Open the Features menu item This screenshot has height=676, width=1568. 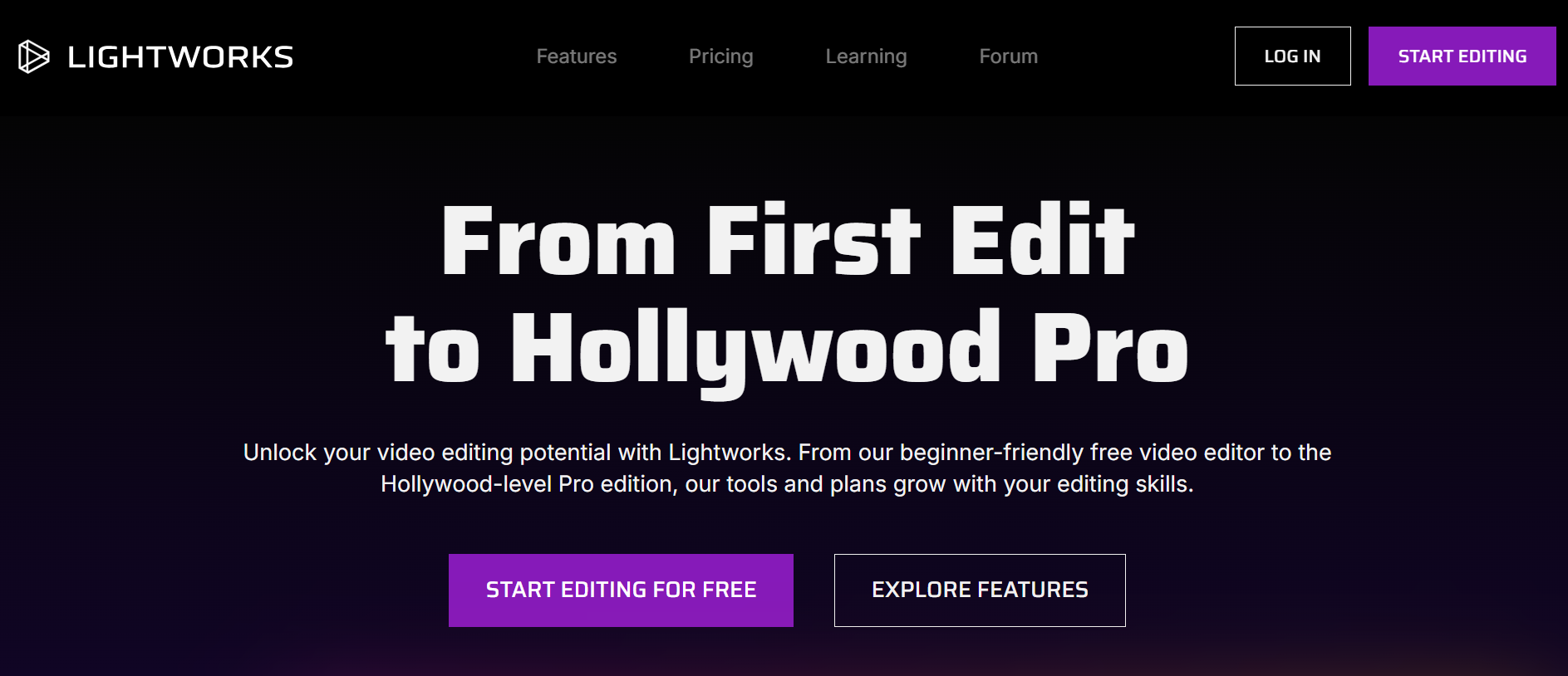pos(577,56)
